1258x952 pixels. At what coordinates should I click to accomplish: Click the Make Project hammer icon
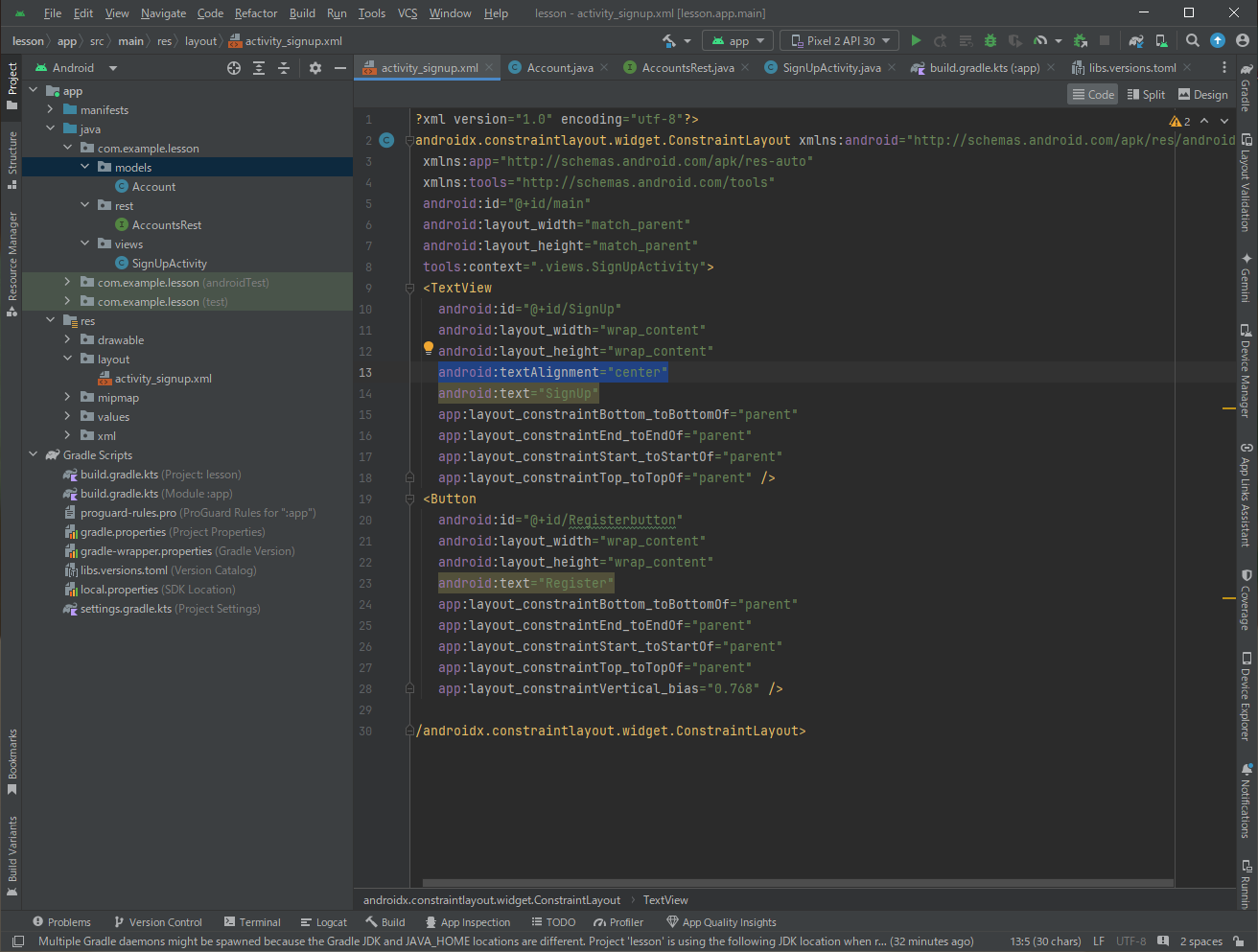pos(669,40)
